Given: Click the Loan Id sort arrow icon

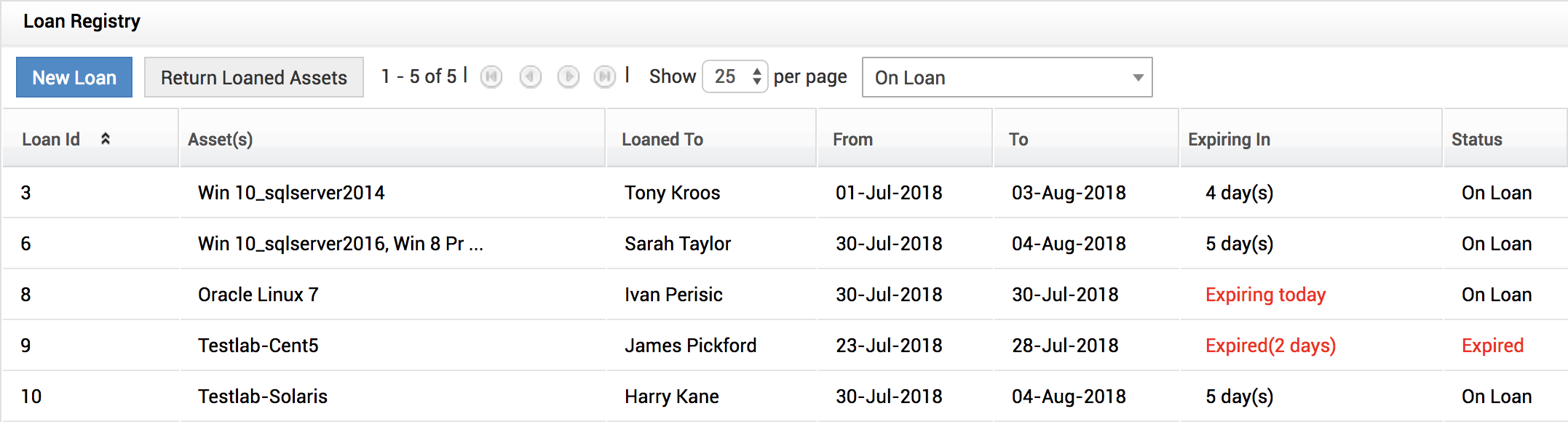Looking at the screenshot, I should (106, 139).
